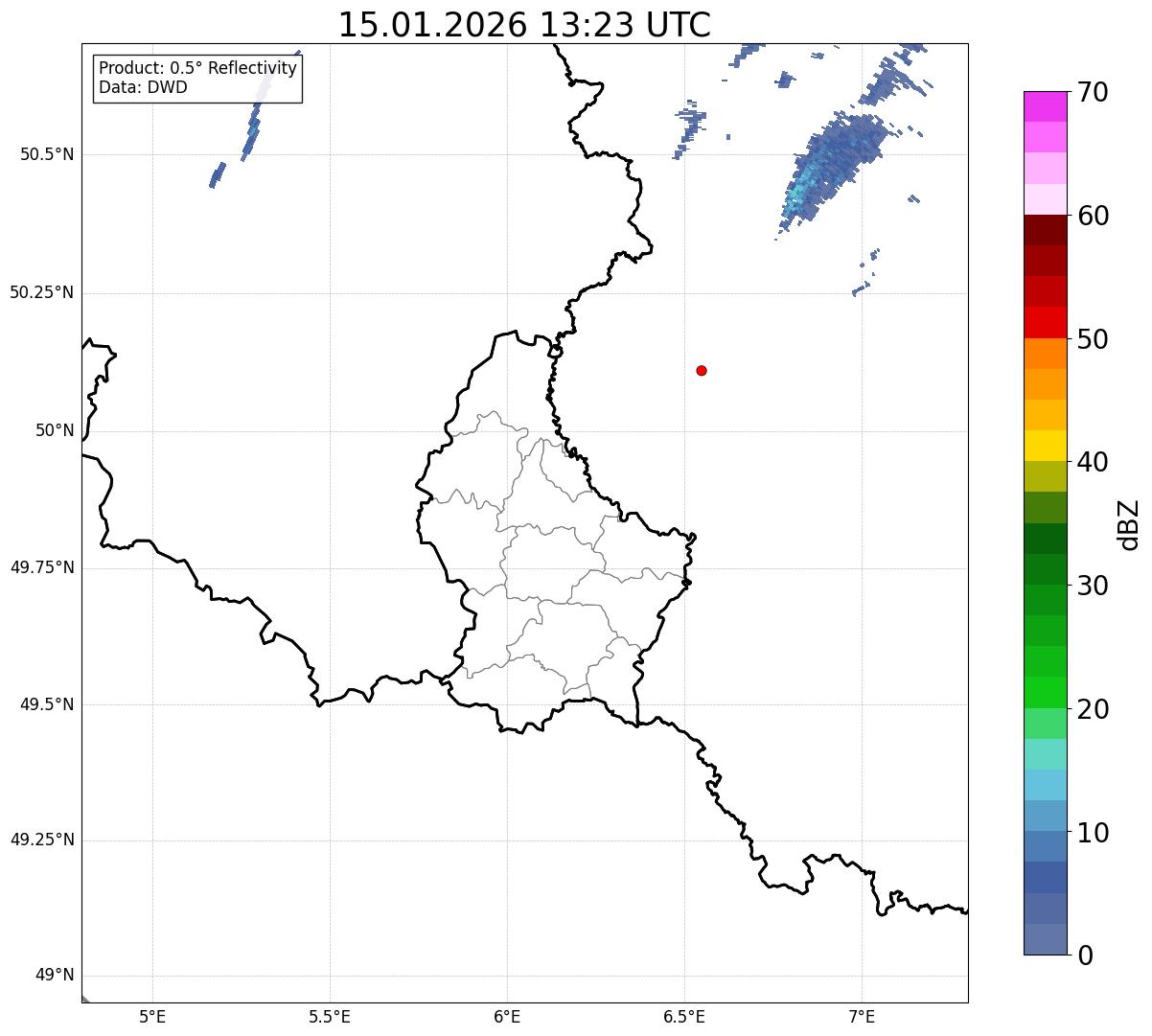Click the dark maroon swatch below 60 dBZ
Viewport: 1152px width, 1036px height.
point(1045,230)
